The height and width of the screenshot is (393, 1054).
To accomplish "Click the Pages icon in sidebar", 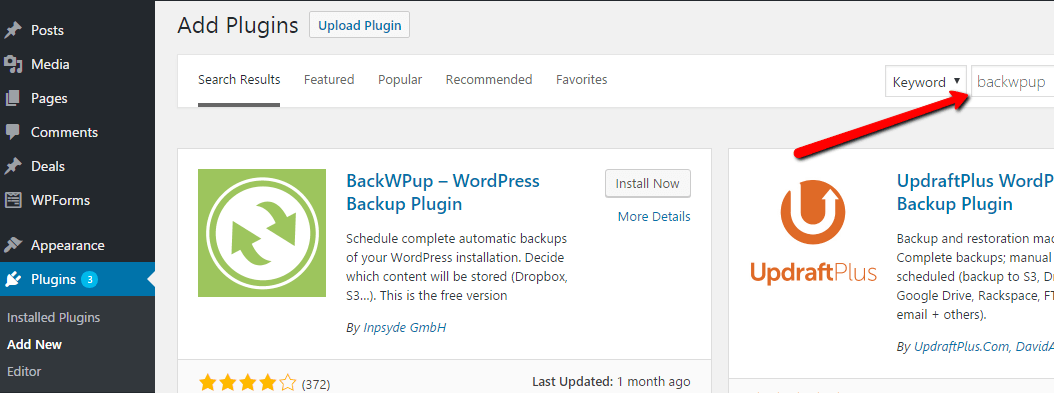I will pyautogui.click(x=13, y=98).
